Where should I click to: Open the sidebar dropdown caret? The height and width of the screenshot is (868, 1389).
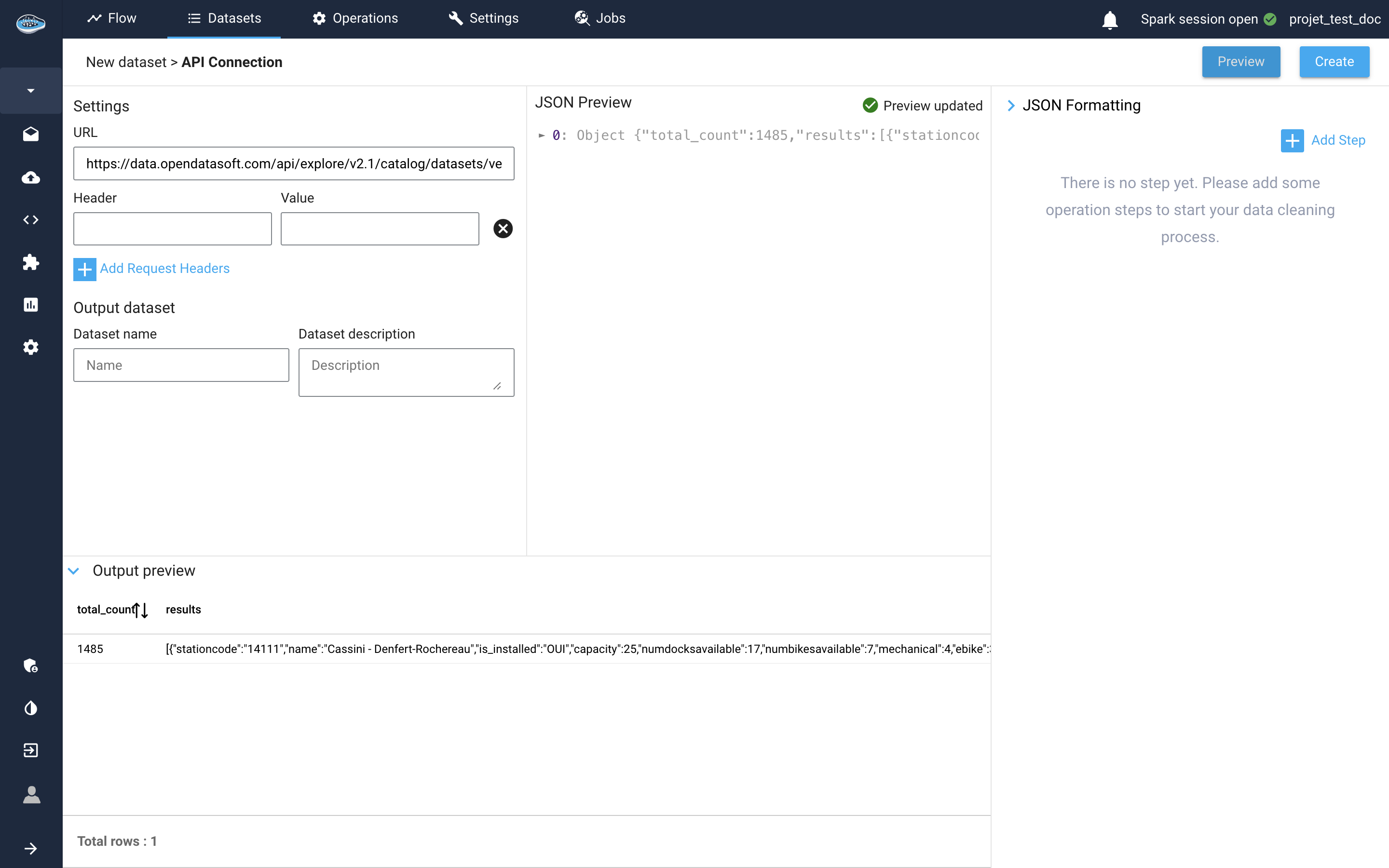[31, 91]
